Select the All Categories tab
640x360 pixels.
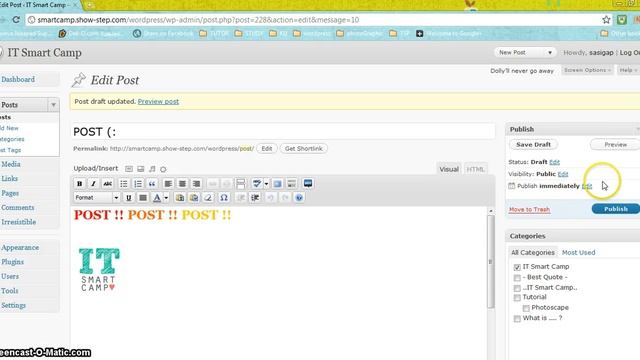[533, 253]
